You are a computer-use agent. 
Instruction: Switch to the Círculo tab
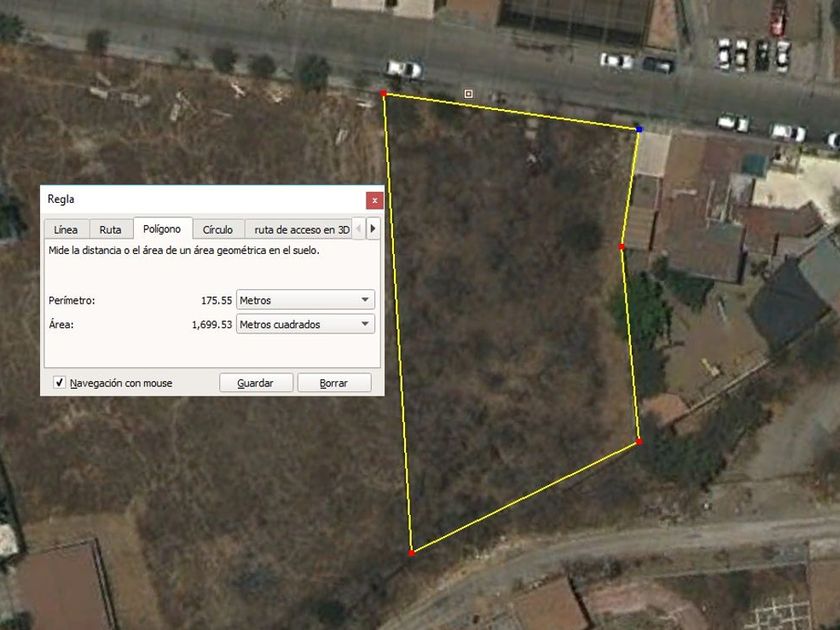click(218, 229)
